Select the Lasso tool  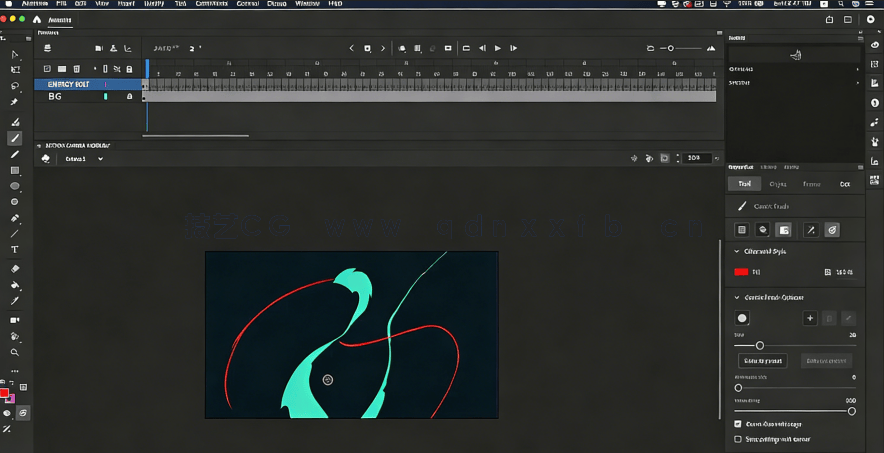(x=15, y=86)
